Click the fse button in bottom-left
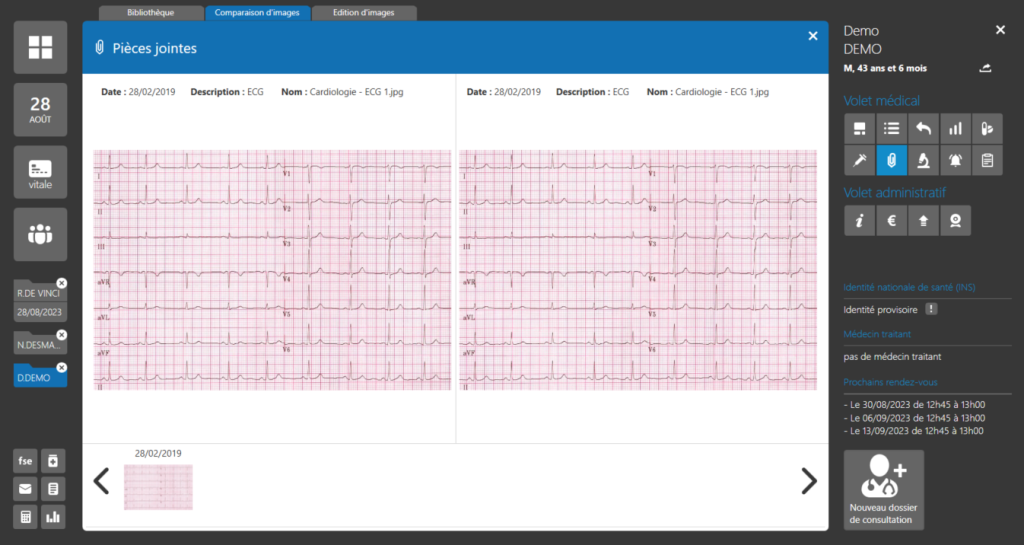Screen dimensions: 1024x545 26,461
